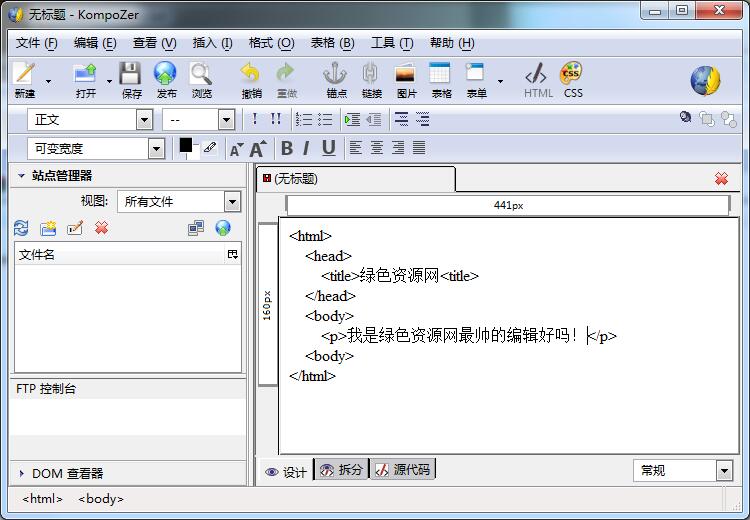This screenshot has width=750, height=520.
Task: Preview page with the Browse icon
Action: (x=201, y=74)
